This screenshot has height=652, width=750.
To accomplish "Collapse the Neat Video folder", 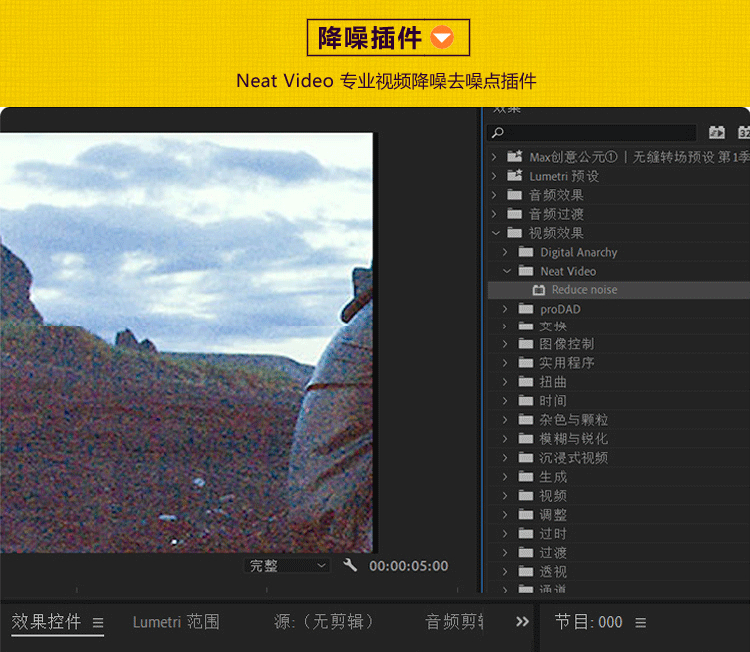I will click(507, 271).
